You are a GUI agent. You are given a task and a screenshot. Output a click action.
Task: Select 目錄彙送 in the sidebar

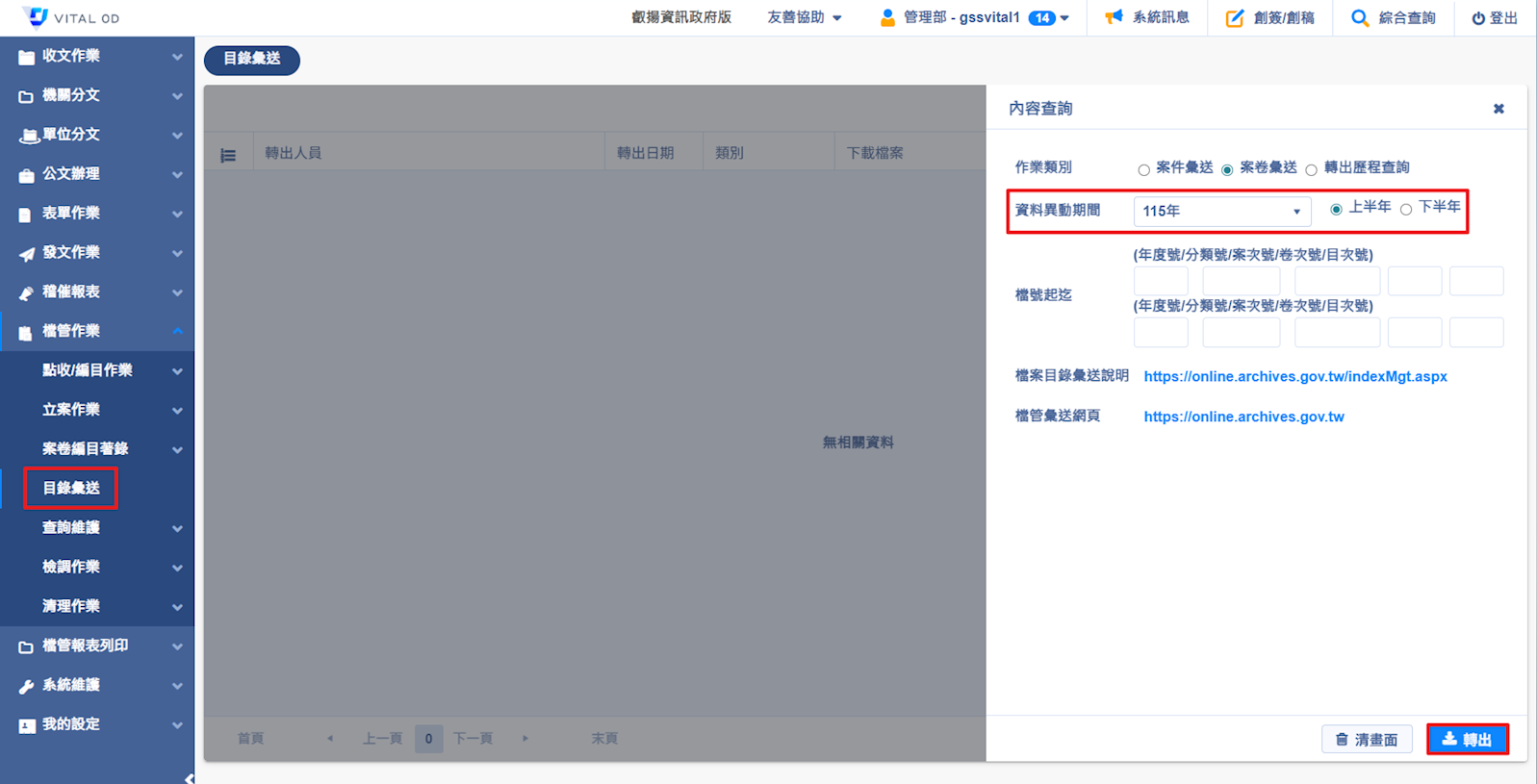71,488
